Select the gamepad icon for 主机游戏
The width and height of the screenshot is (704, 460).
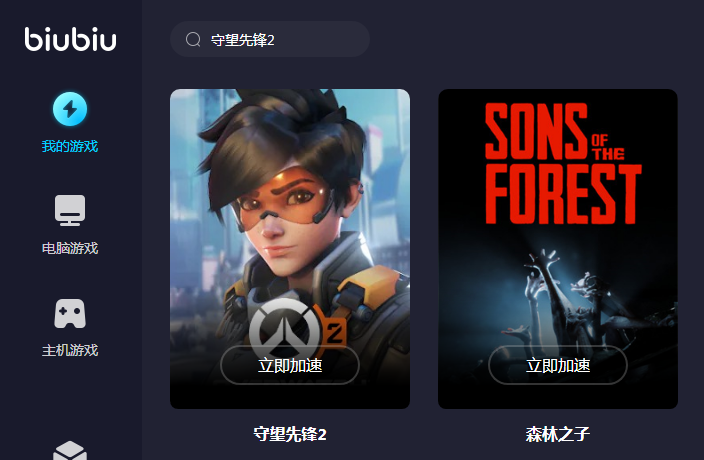coord(70,313)
